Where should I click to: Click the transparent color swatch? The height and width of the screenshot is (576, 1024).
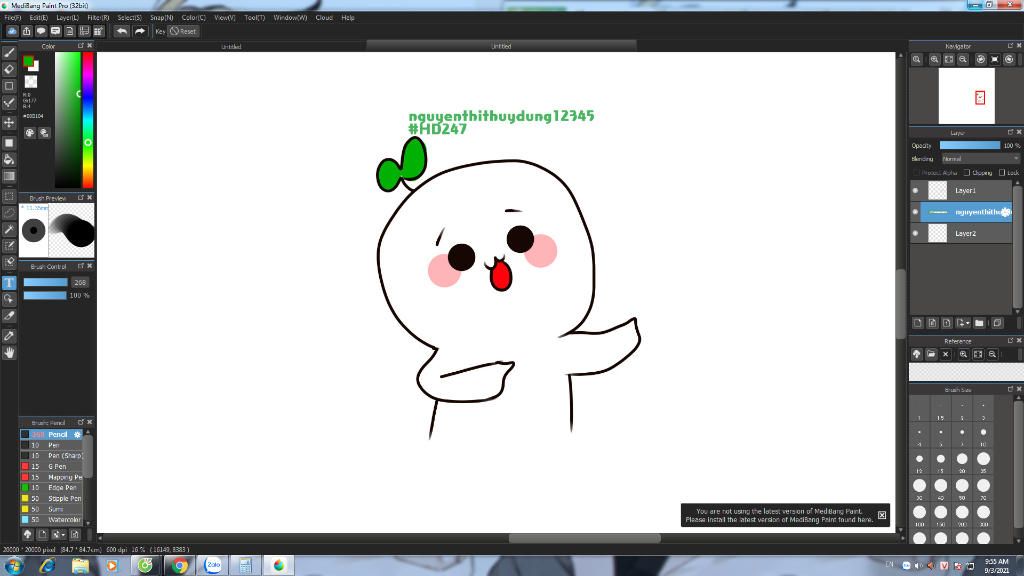click(31, 82)
